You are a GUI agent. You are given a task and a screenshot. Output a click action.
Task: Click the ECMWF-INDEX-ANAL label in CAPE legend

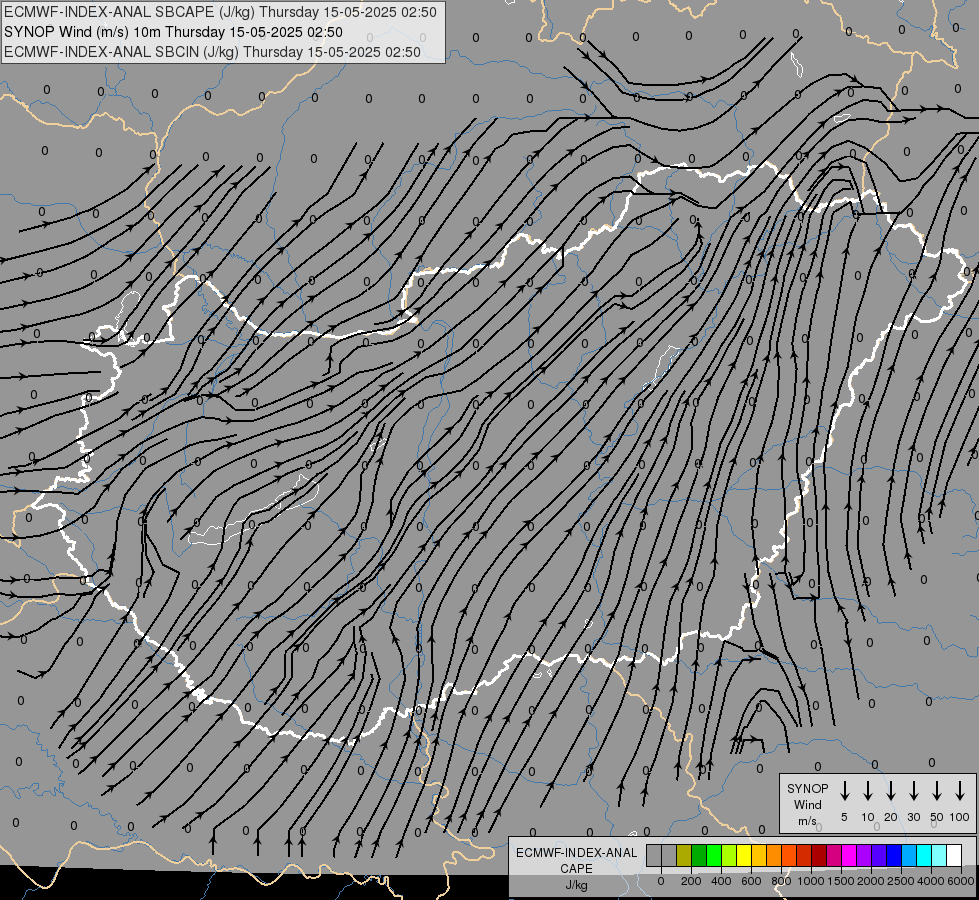pyautogui.click(x=576, y=853)
